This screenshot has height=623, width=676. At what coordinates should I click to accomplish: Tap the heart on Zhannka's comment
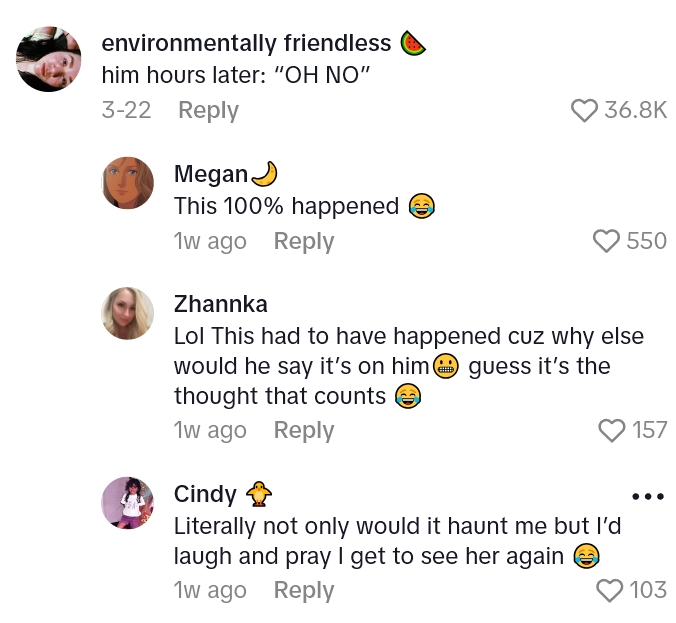point(611,430)
